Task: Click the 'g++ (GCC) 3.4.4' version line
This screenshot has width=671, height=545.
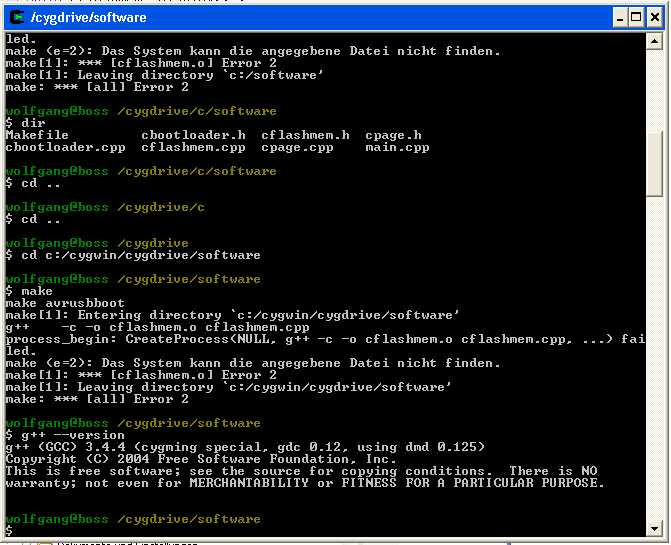Action: tap(245, 447)
